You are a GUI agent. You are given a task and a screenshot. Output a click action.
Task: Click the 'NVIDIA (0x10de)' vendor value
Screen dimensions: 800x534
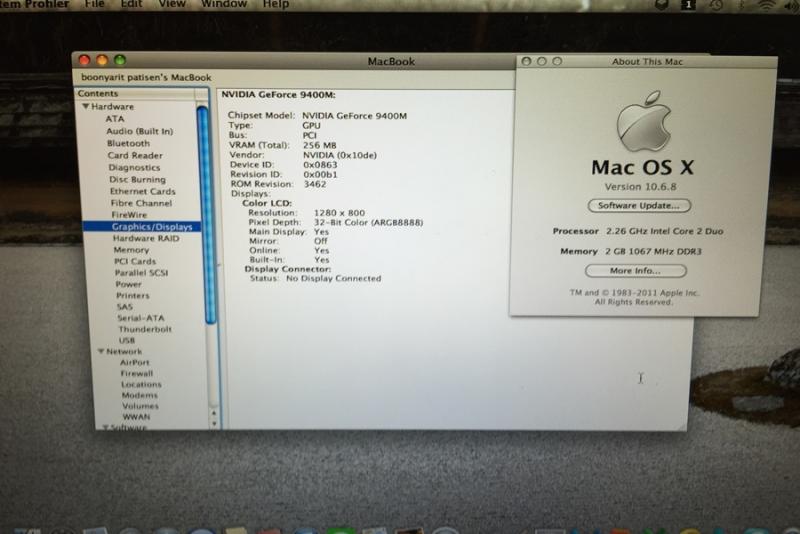(340, 155)
